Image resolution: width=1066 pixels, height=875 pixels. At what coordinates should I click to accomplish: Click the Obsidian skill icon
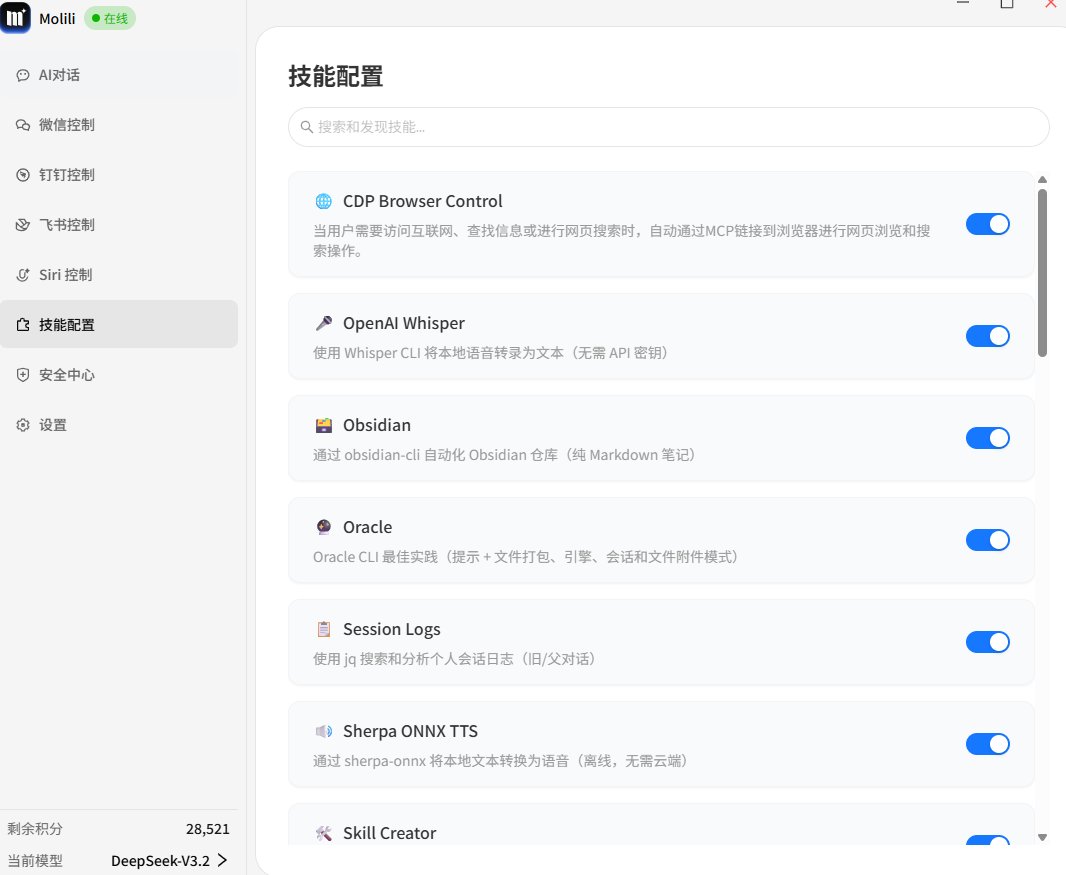point(322,424)
